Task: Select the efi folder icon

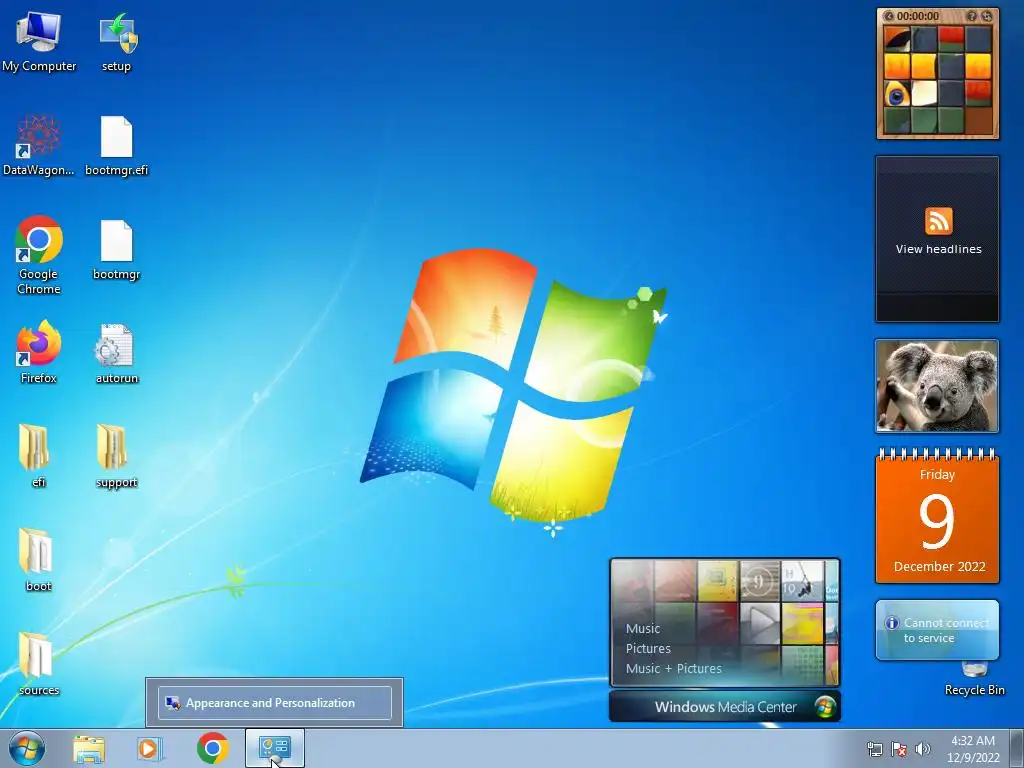Action: point(36,455)
